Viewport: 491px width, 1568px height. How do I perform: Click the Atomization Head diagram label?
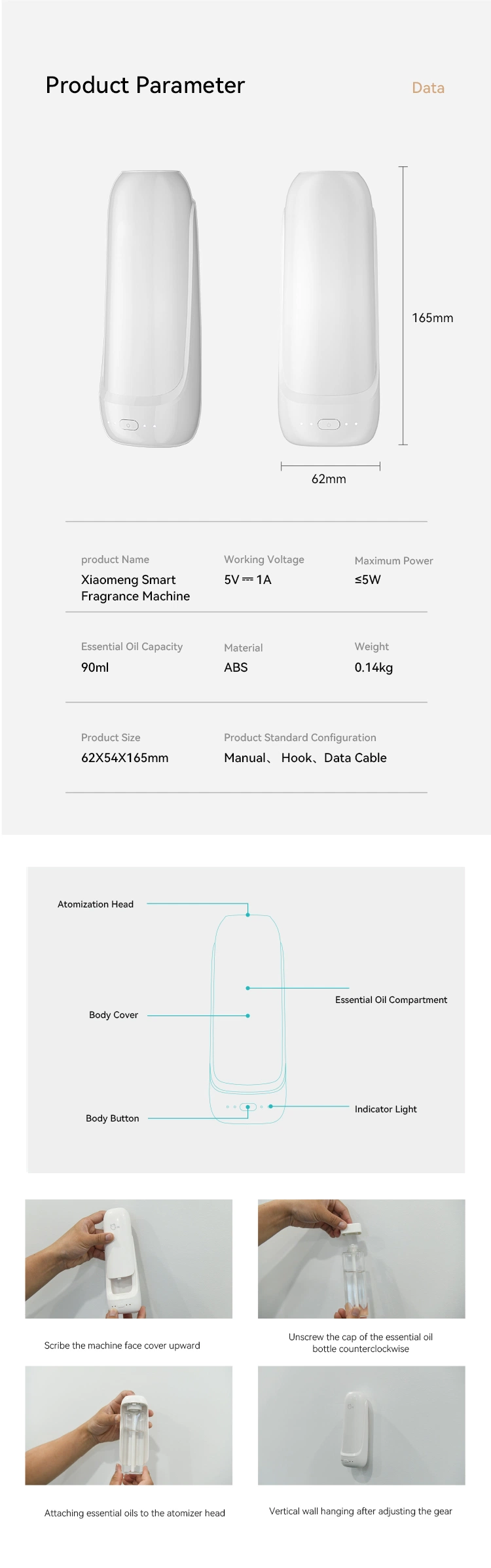click(x=96, y=904)
